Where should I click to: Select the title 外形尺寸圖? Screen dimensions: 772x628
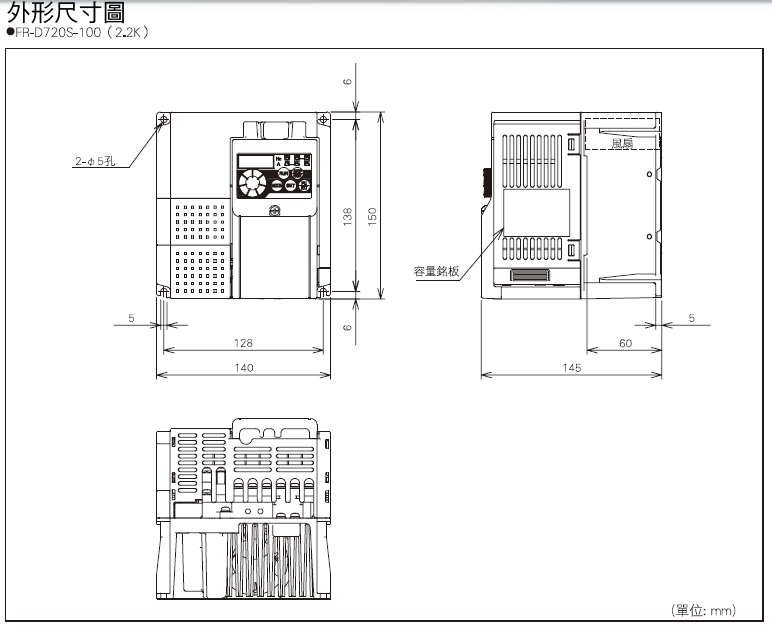click(x=65, y=12)
